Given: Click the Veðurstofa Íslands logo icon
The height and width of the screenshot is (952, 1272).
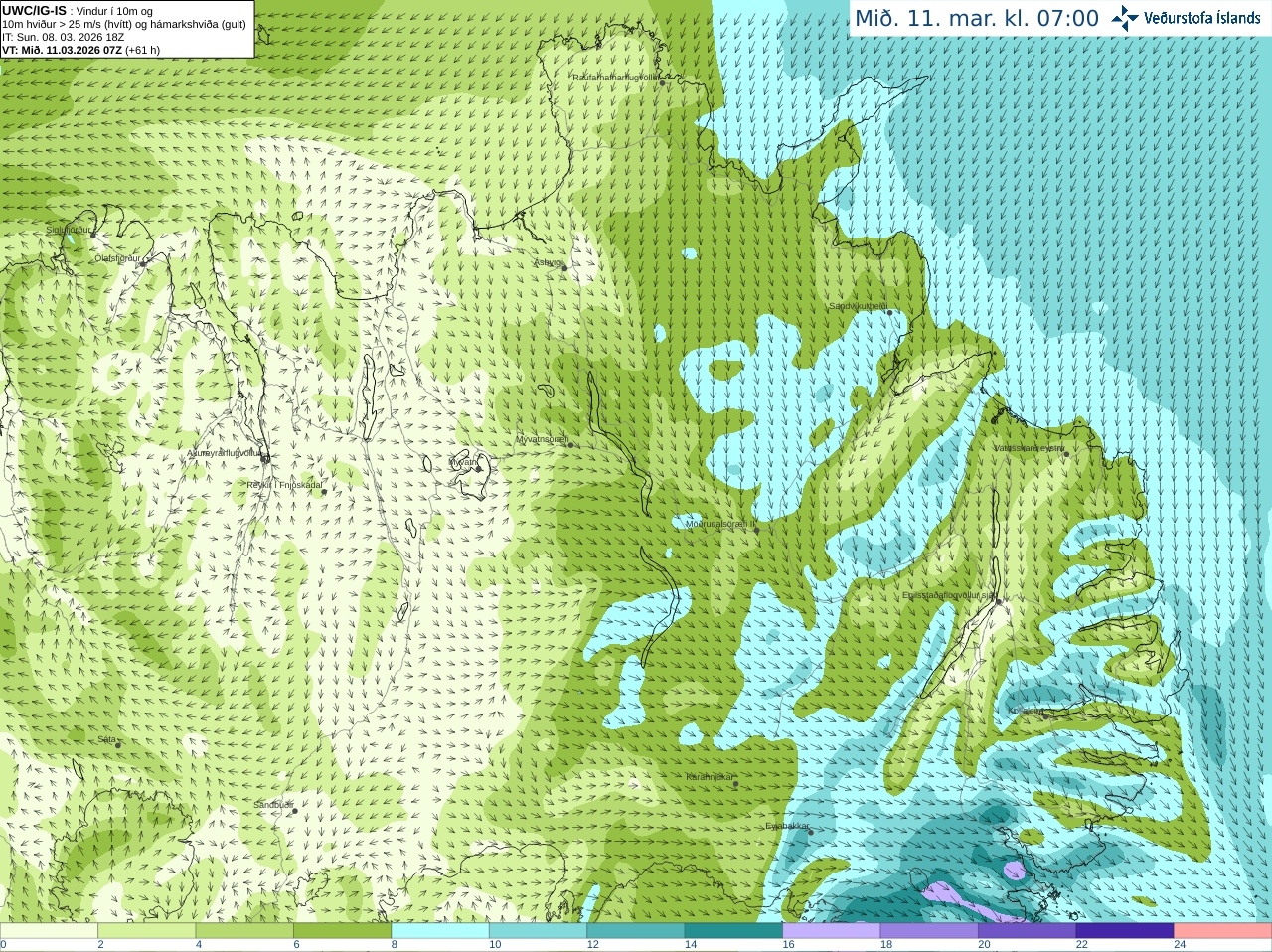Looking at the screenshot, I should click(1125, 18).
